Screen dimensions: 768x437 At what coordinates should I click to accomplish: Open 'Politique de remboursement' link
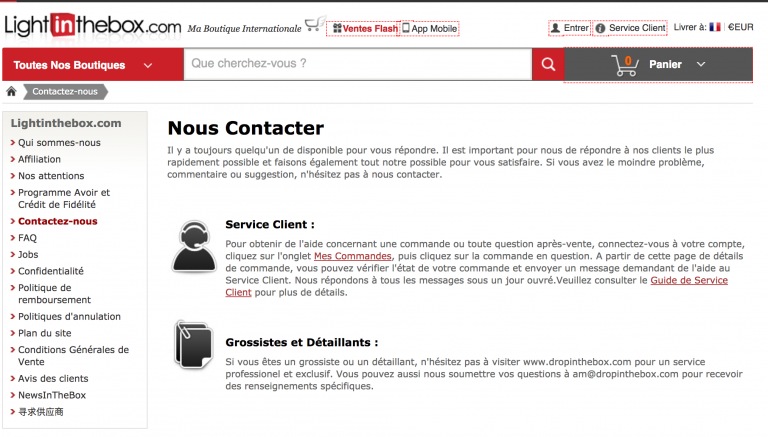54,293
